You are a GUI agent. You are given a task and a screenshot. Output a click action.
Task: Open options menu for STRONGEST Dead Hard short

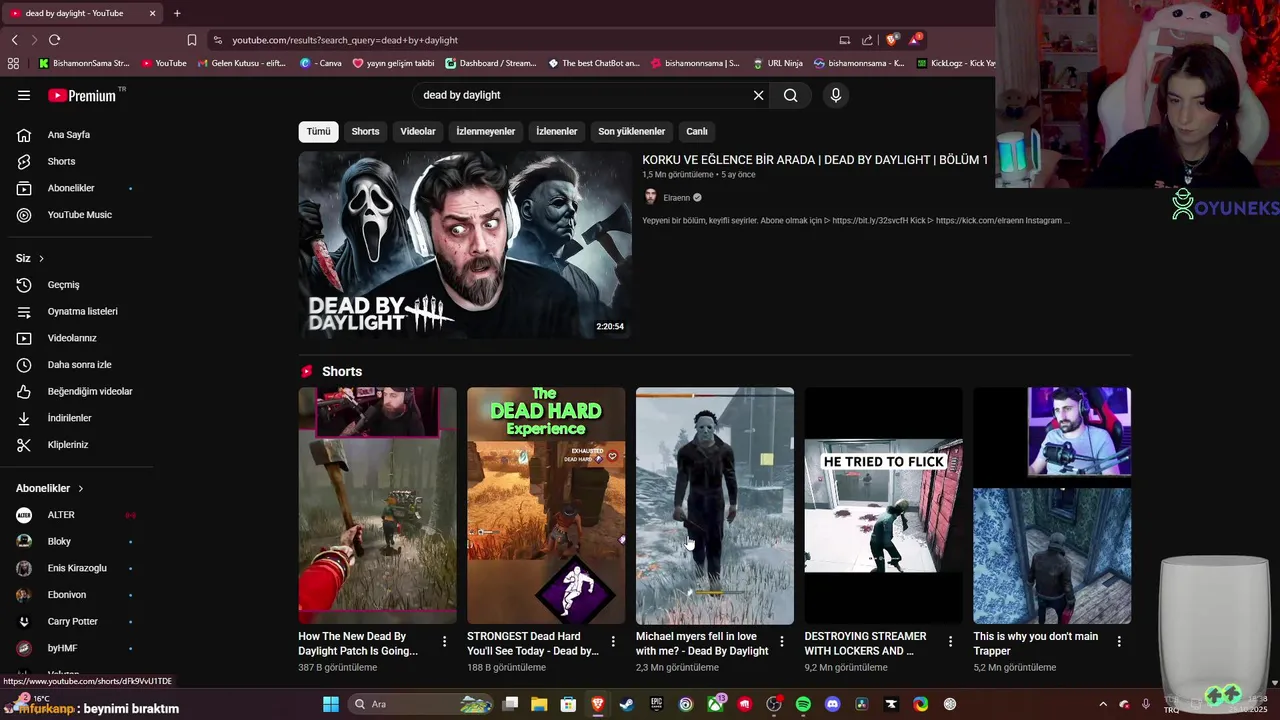tap(614, 641)
